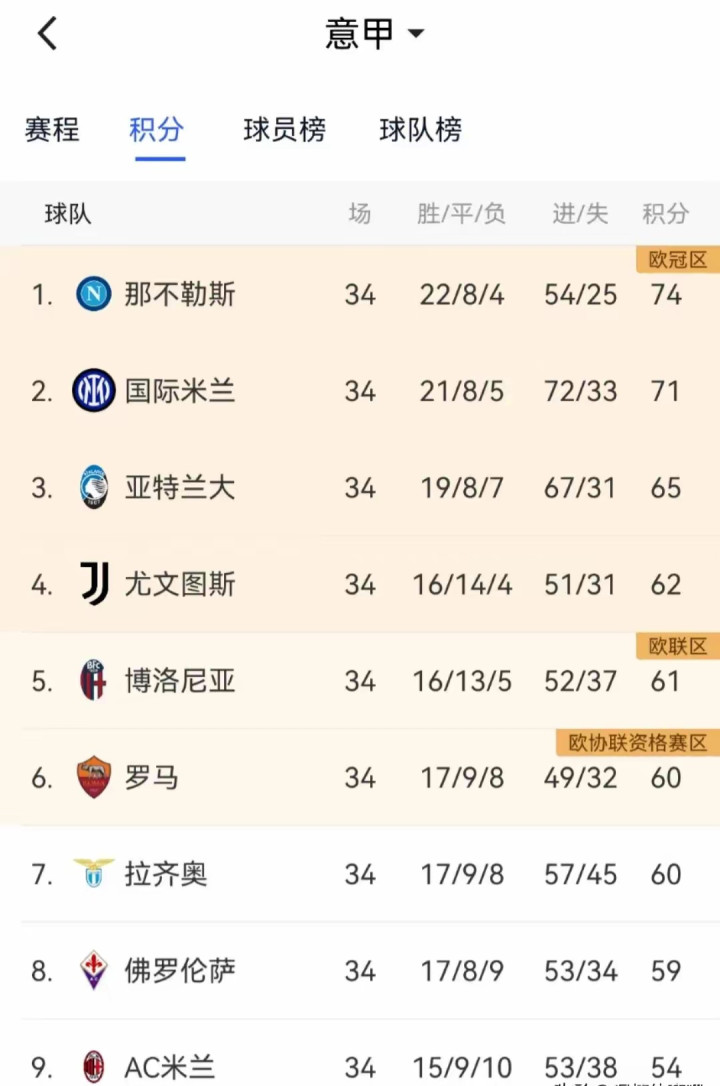Click the 积分 column header

[665, 214]
